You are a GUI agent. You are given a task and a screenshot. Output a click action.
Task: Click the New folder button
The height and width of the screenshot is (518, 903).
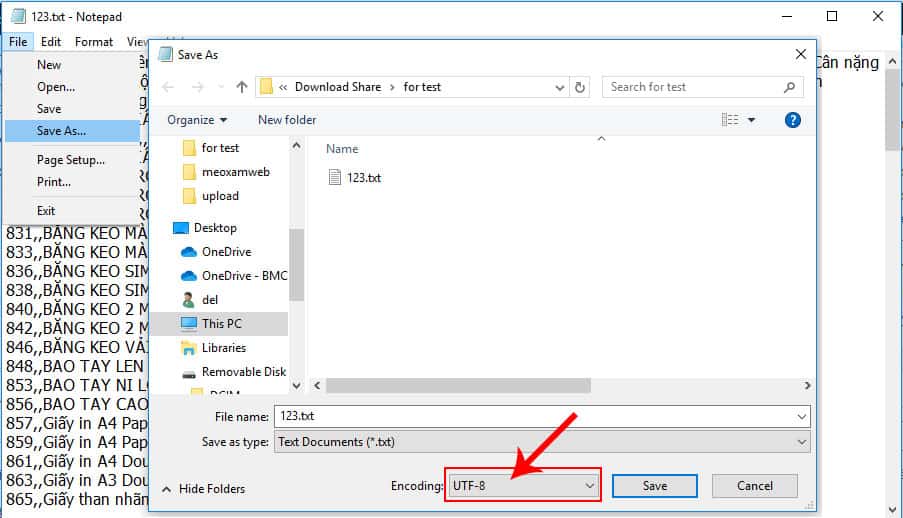[x=287, y=120]
